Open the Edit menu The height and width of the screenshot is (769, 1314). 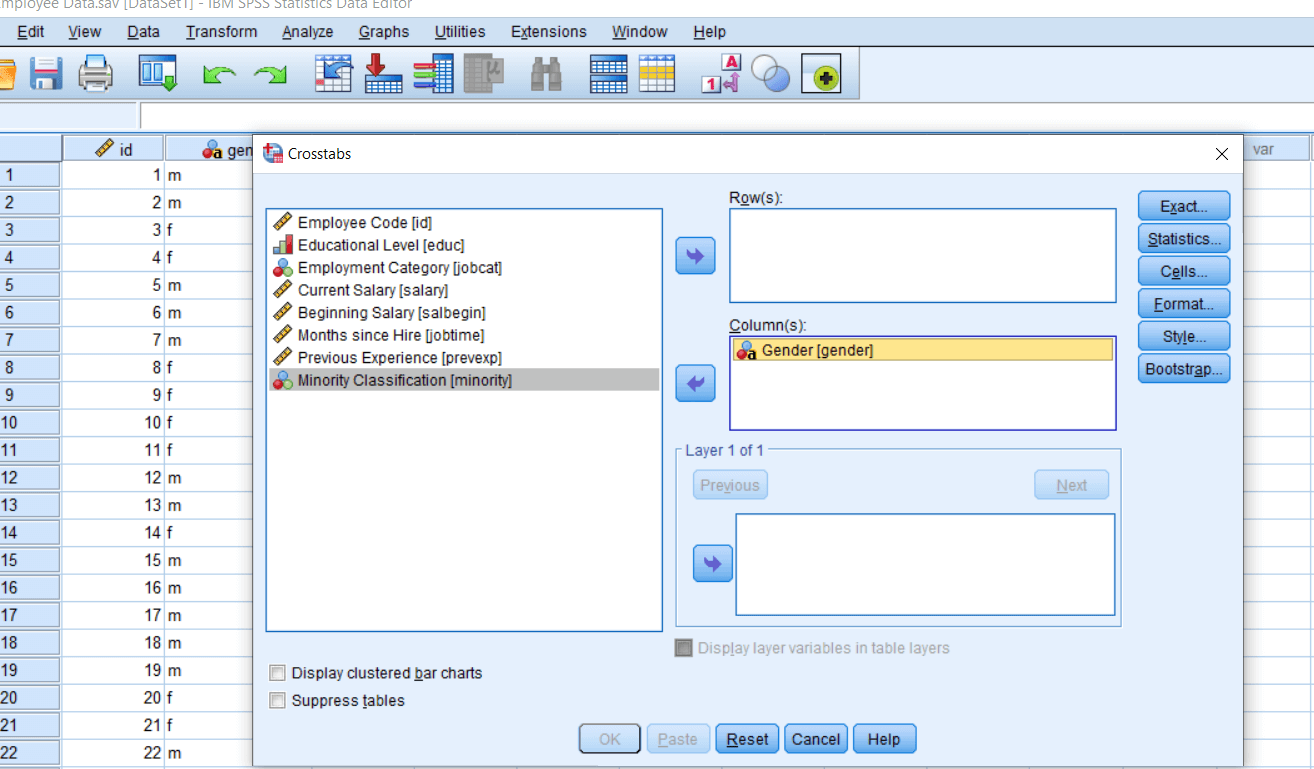31,32
